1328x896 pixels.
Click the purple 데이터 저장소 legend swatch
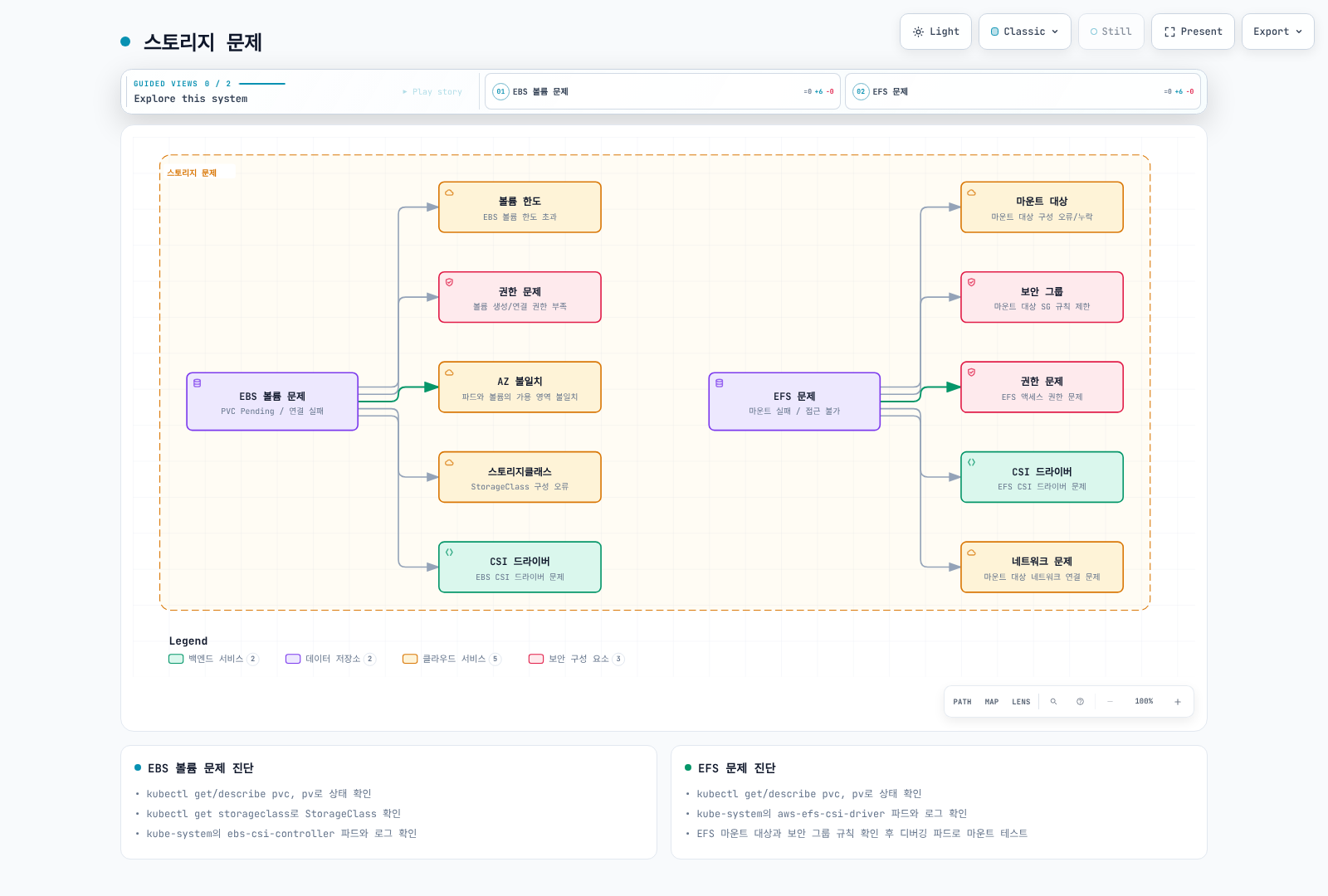(293, 659)
